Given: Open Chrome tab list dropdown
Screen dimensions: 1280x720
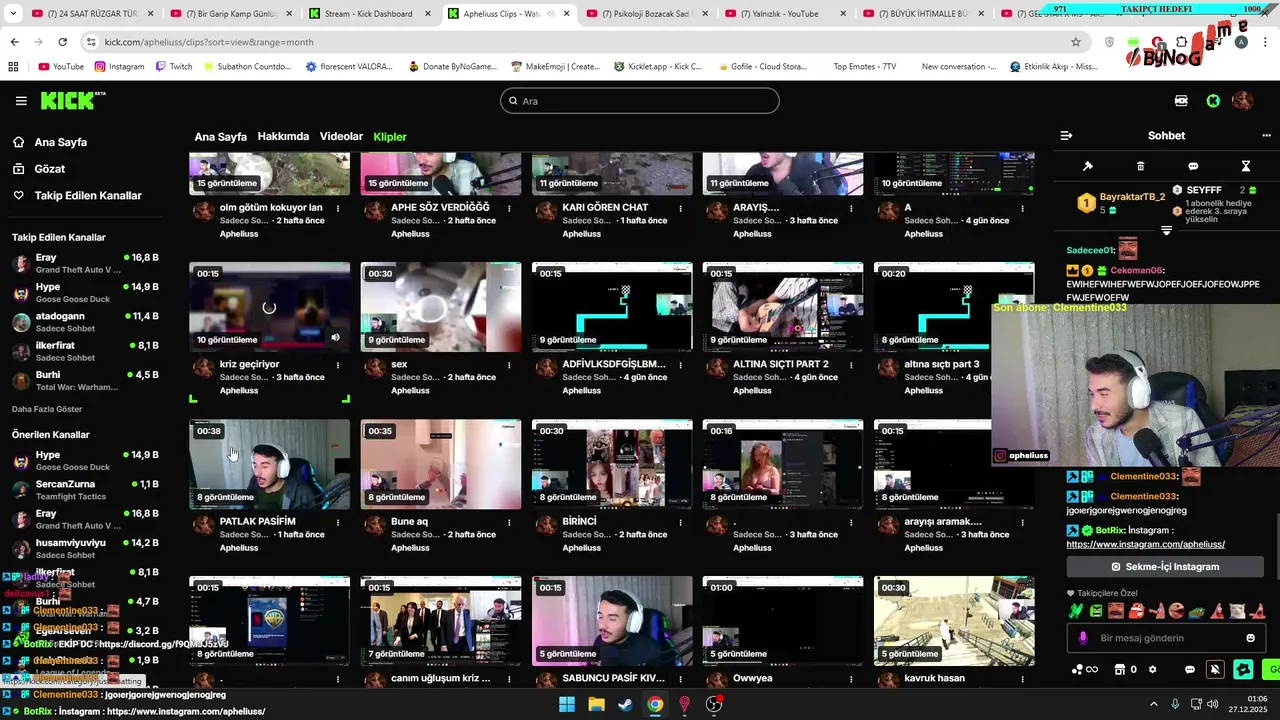Looking at the screenshot, I should [13, 14].
